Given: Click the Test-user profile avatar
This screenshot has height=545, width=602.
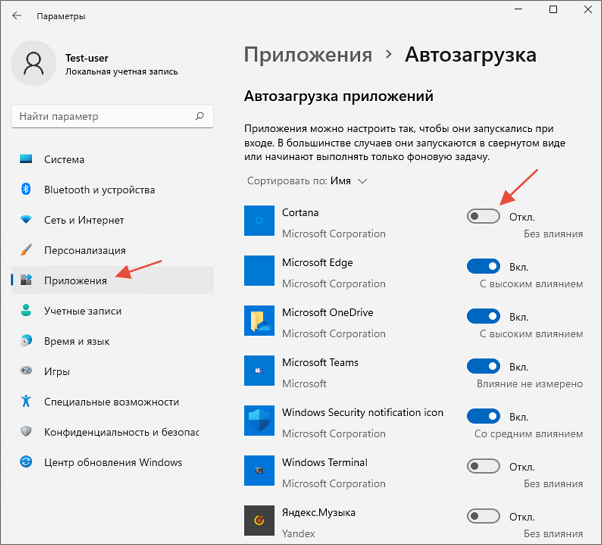Looking at the screenshot, I should click(34, 63).
